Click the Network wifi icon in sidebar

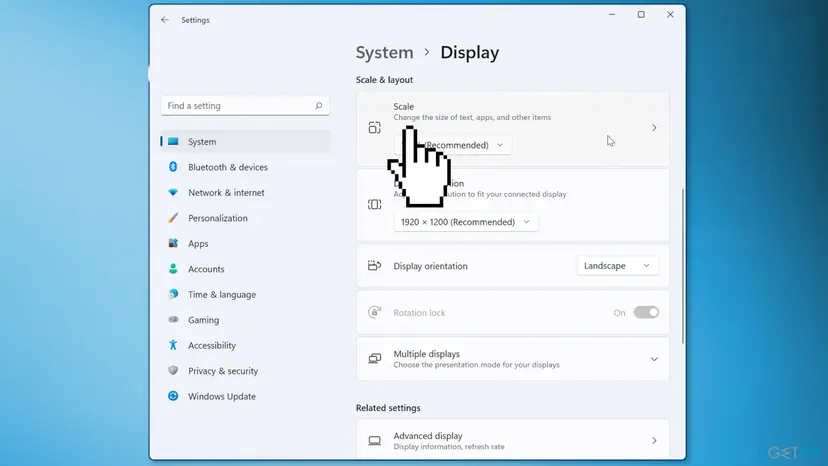173,192
